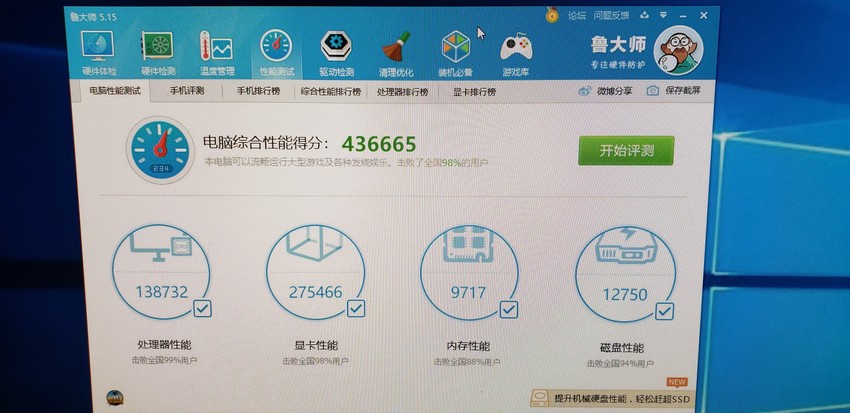Click the 微博分享 Weibo eye icon
The width and height of the screenshot is (850, 413).
585,91
